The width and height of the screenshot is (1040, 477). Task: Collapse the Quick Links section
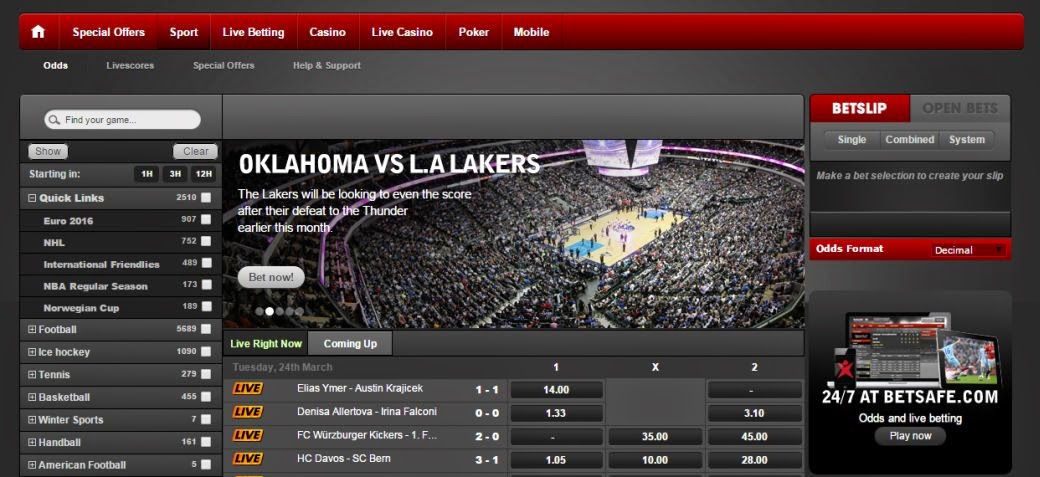pos(32,198)
